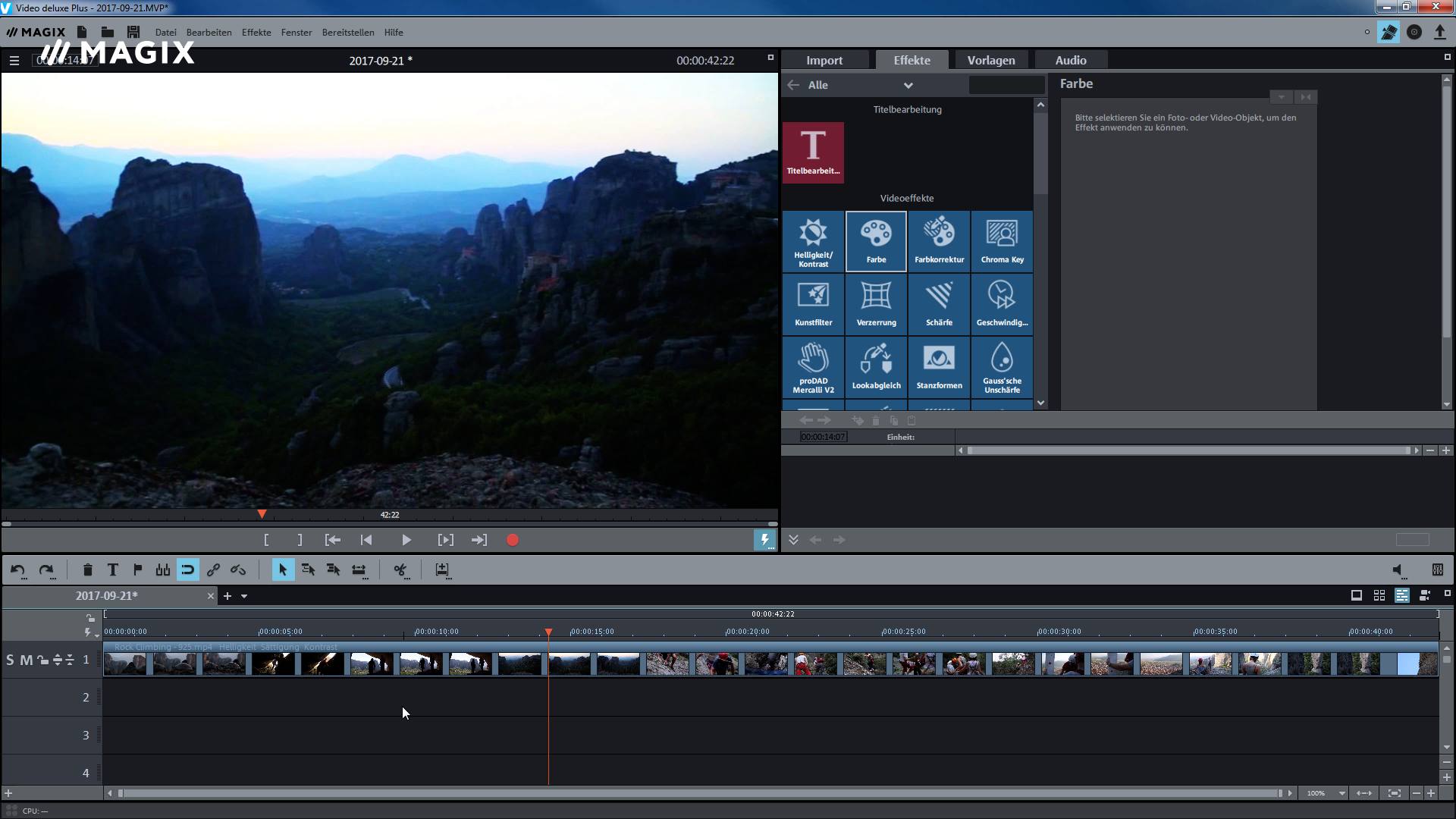Go back with the media pool arrow

(793, 85)
